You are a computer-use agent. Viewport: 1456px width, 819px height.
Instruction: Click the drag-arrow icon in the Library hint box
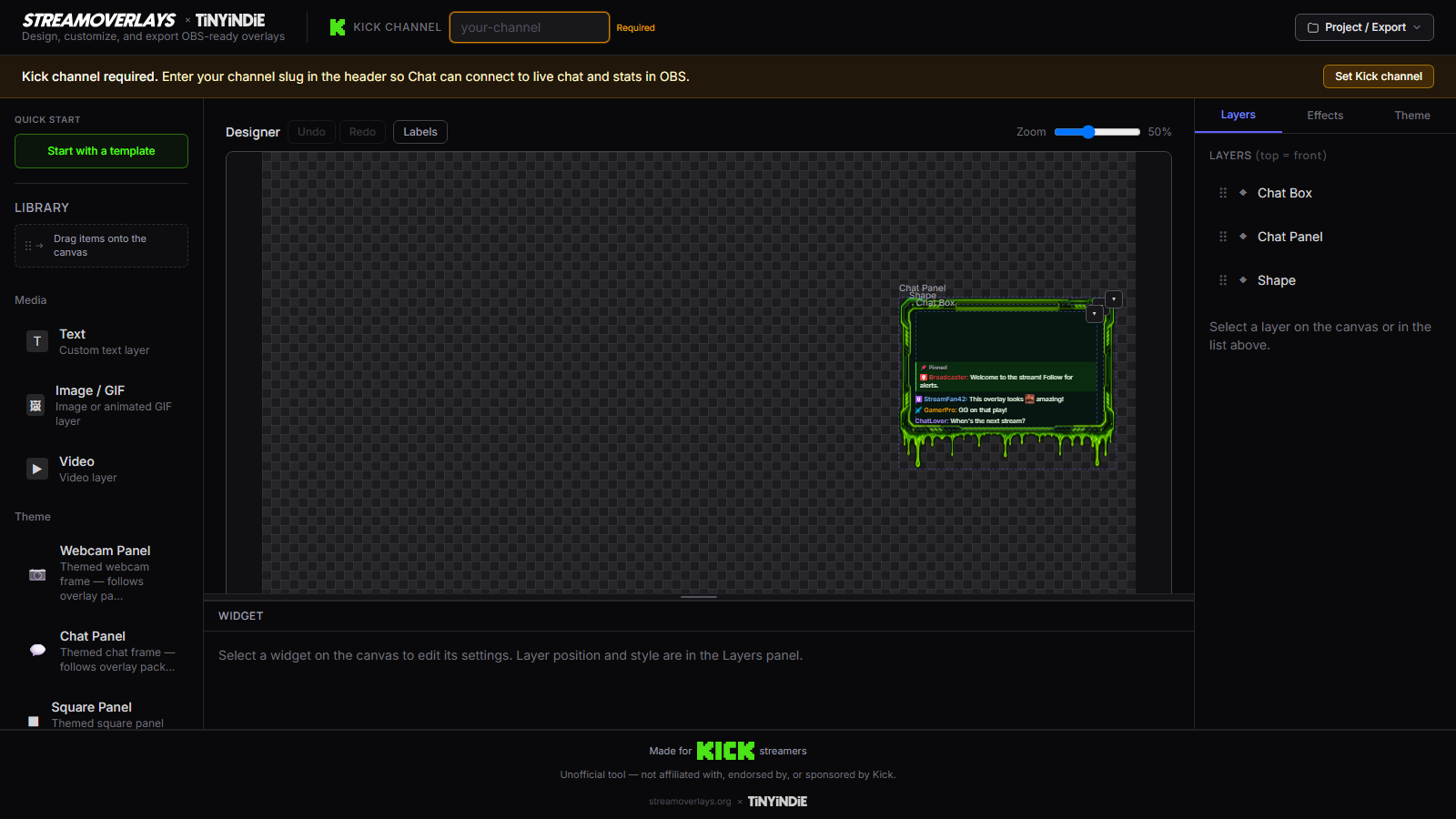[34, 246]
